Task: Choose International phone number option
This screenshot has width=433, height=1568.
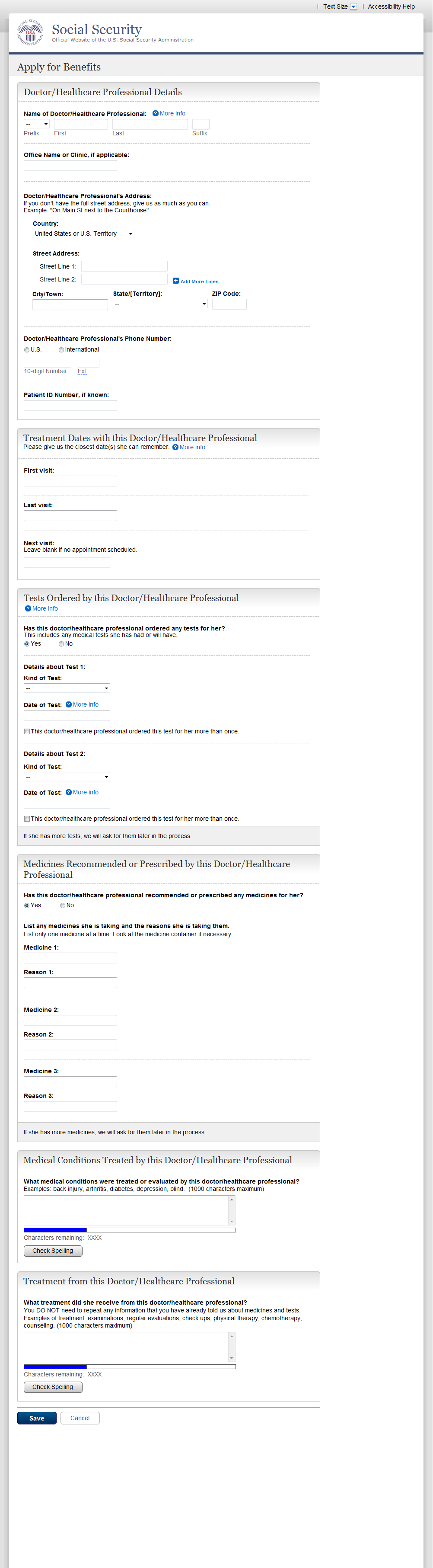Action: [x=61, y=350]
